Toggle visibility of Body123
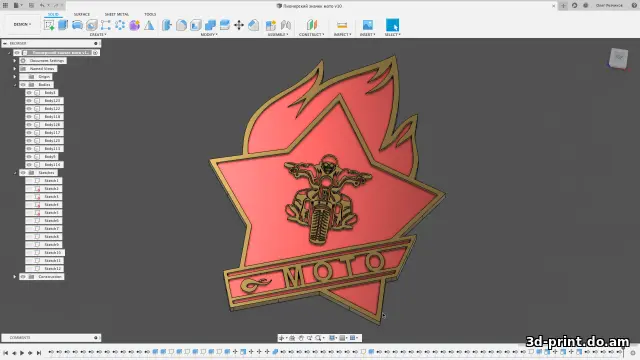 [x=29, y=100]
